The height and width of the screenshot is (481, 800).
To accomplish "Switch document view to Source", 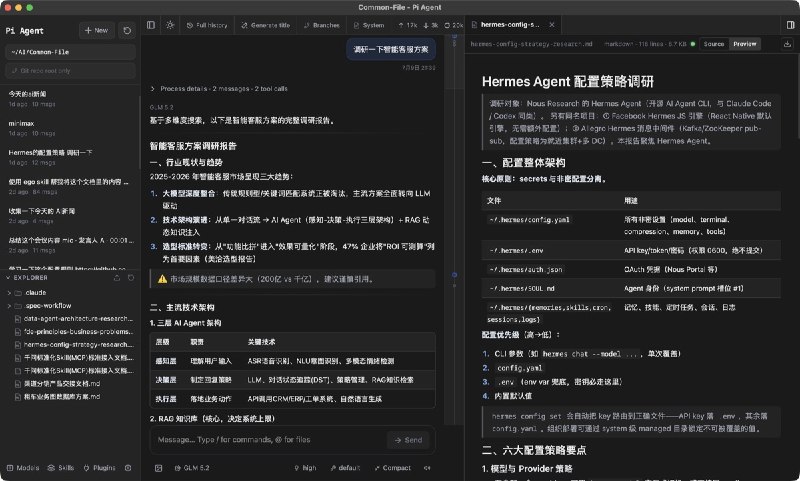I will (x=714, y=44).
